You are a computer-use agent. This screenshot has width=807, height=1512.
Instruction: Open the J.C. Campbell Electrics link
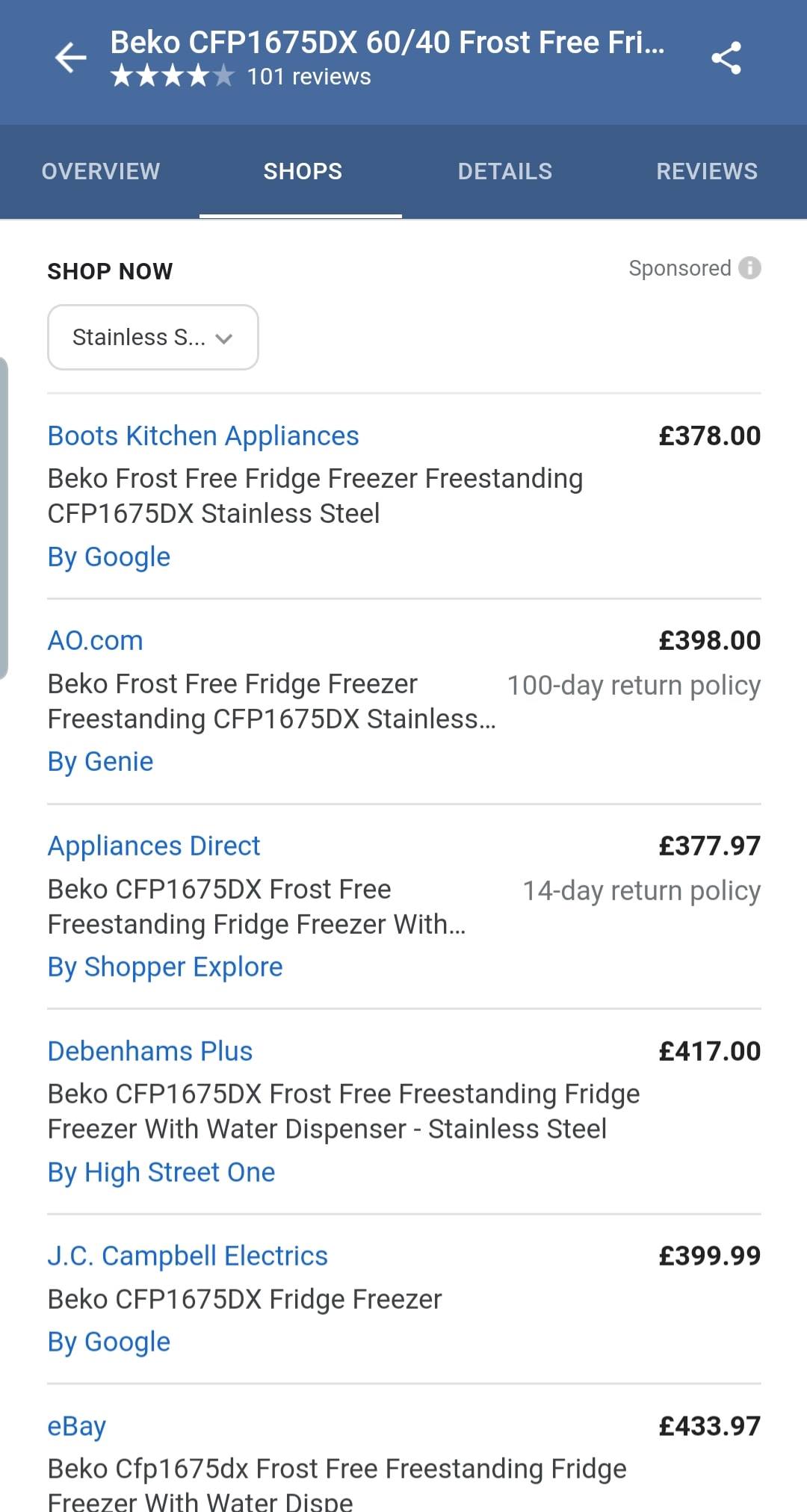pyautogui.click(x=188, y=1256)
